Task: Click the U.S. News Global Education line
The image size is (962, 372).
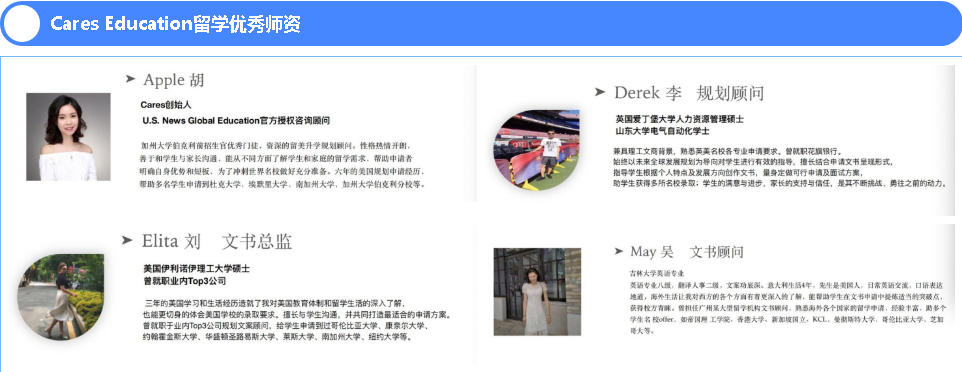Action: [x=236, y=120]
